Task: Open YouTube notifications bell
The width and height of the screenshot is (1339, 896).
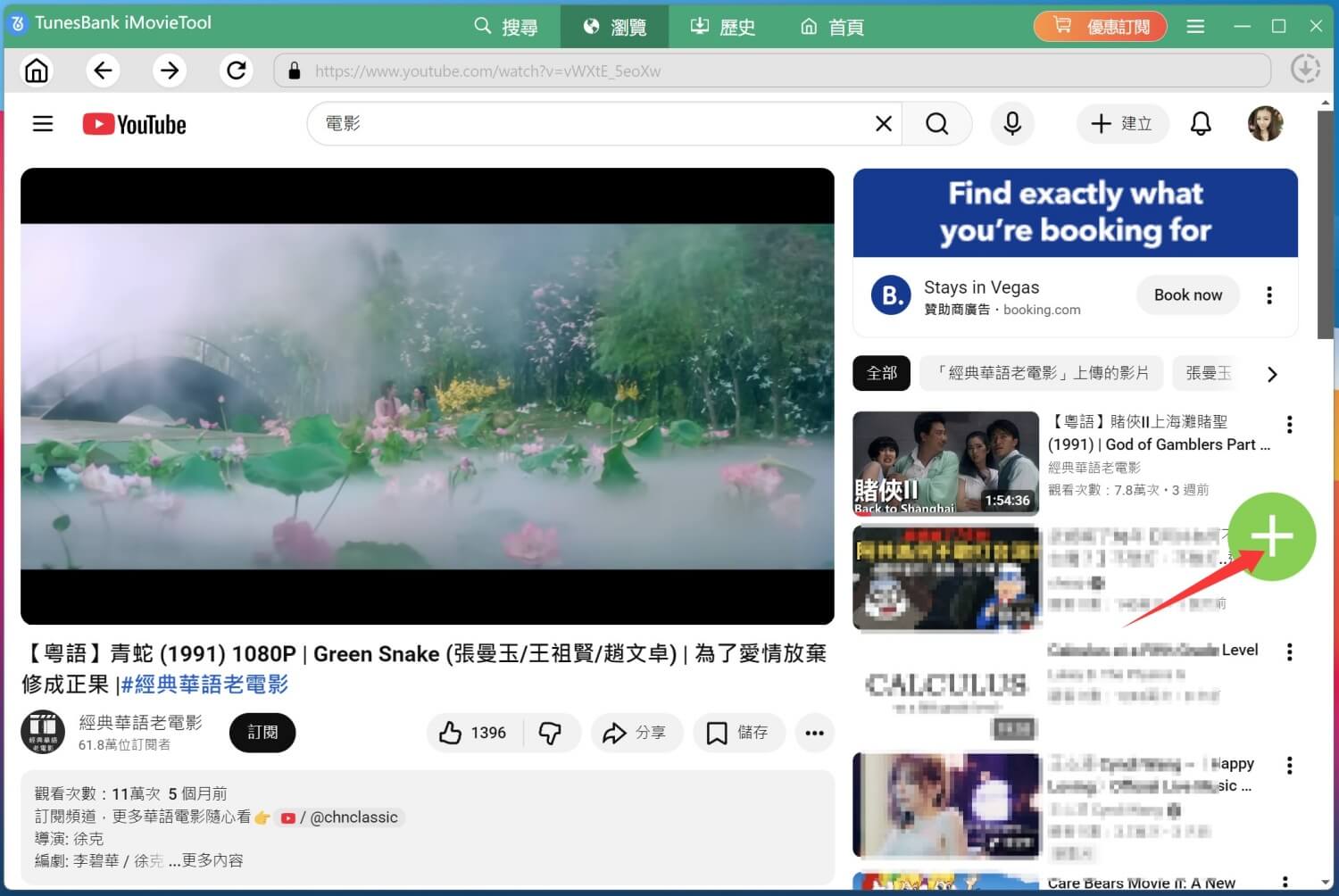Action: pos(1201,123)
